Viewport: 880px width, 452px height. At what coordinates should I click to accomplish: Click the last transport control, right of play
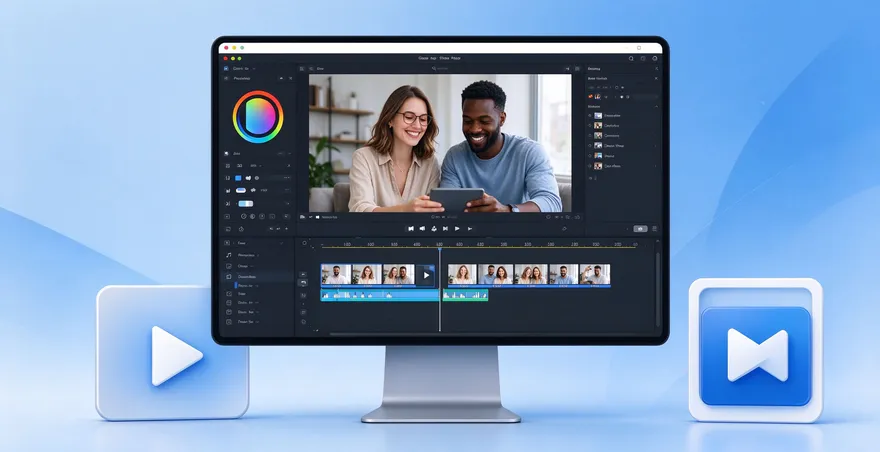point(470,229)
